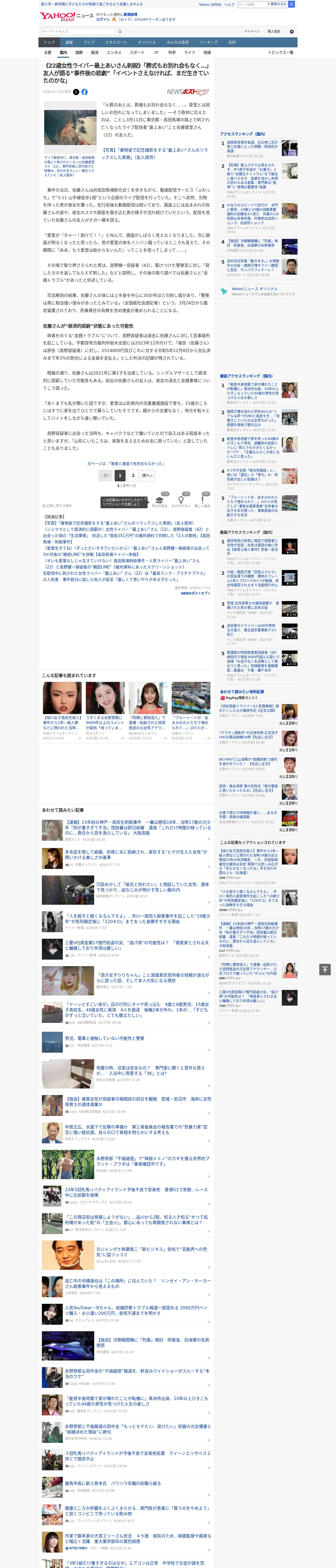Click the ヘルプ link in header
The width and height of the screenshot is (336, 1568).
(x=229, y=4)
